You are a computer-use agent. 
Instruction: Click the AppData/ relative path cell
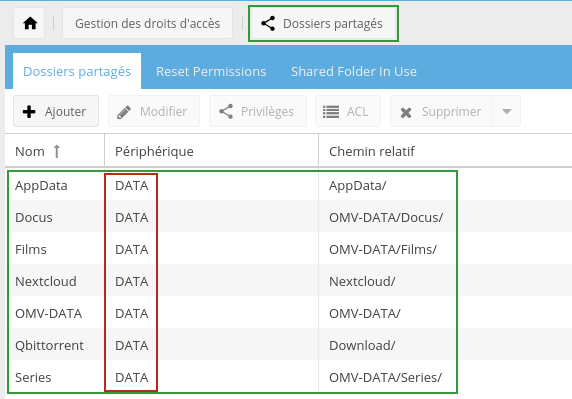[358, 186]
